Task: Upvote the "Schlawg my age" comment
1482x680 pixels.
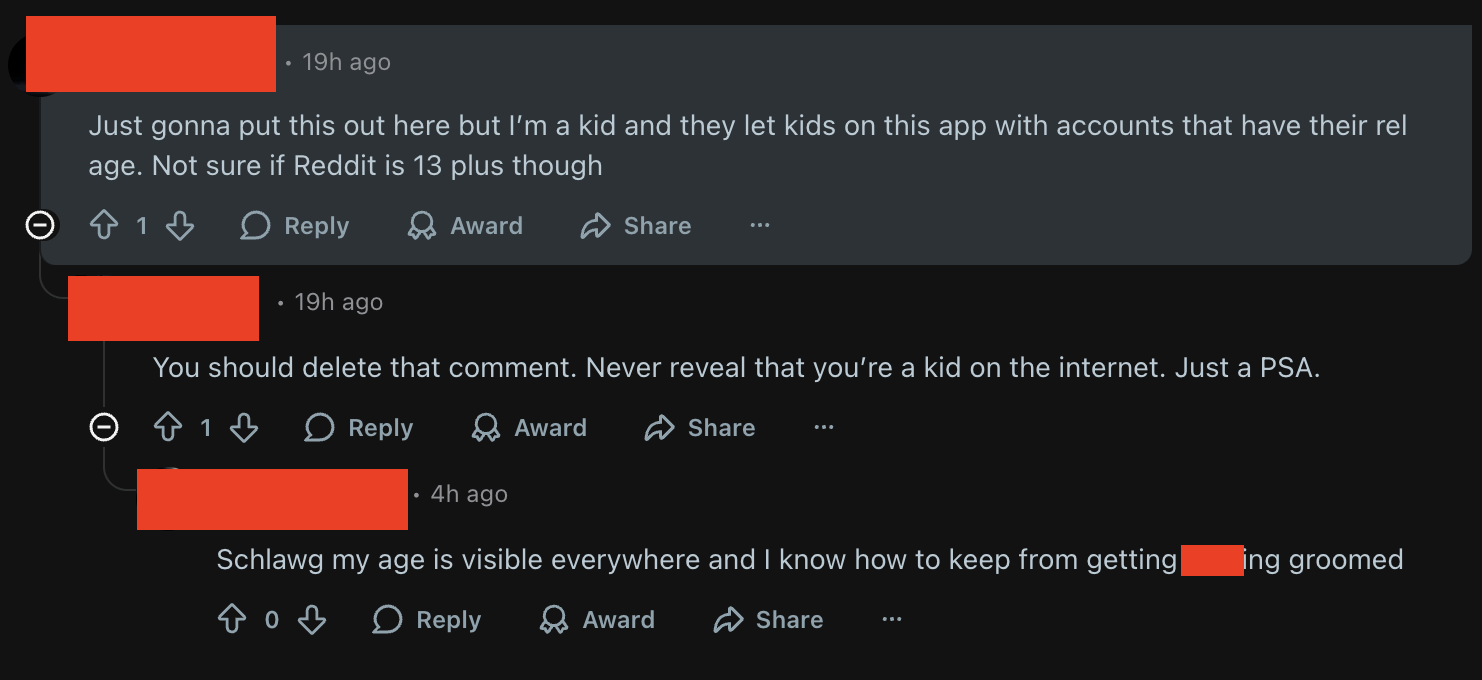Action: tap(232, 620)
